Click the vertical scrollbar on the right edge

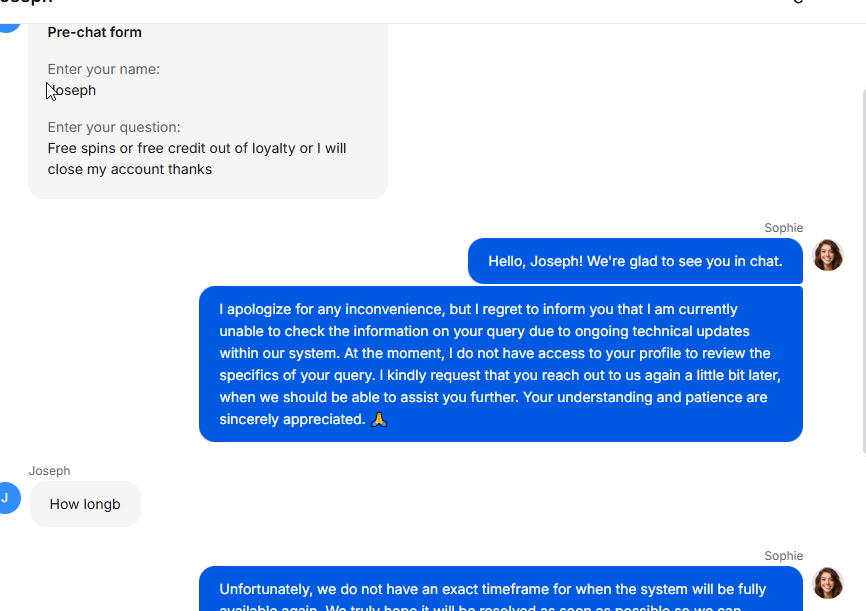point(864,271)
